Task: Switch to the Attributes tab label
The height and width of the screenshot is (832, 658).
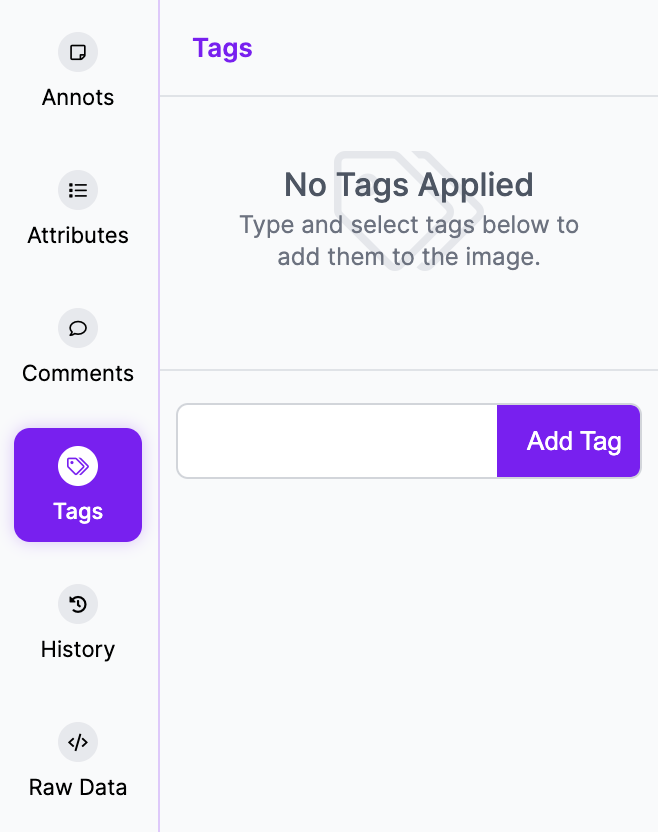Action: coord(78,236)
